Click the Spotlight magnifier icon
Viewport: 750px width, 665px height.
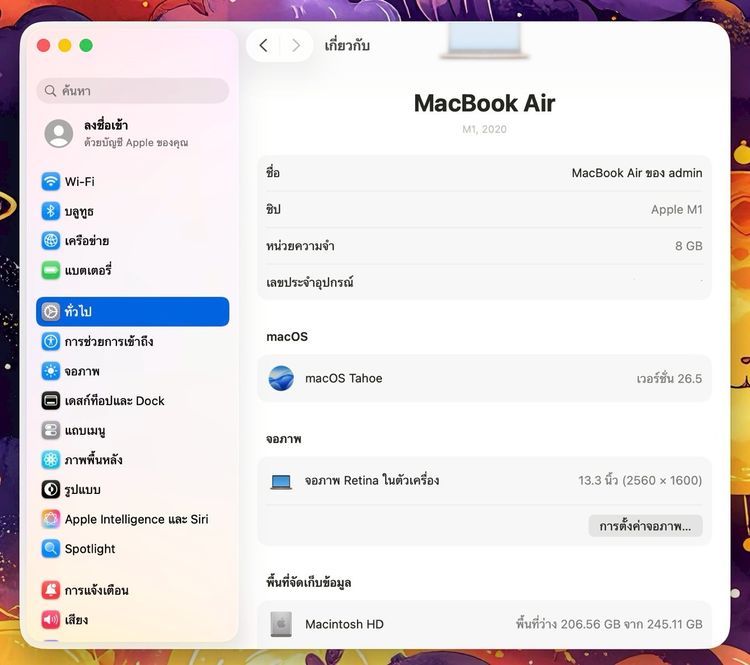(x=50, y=549)
